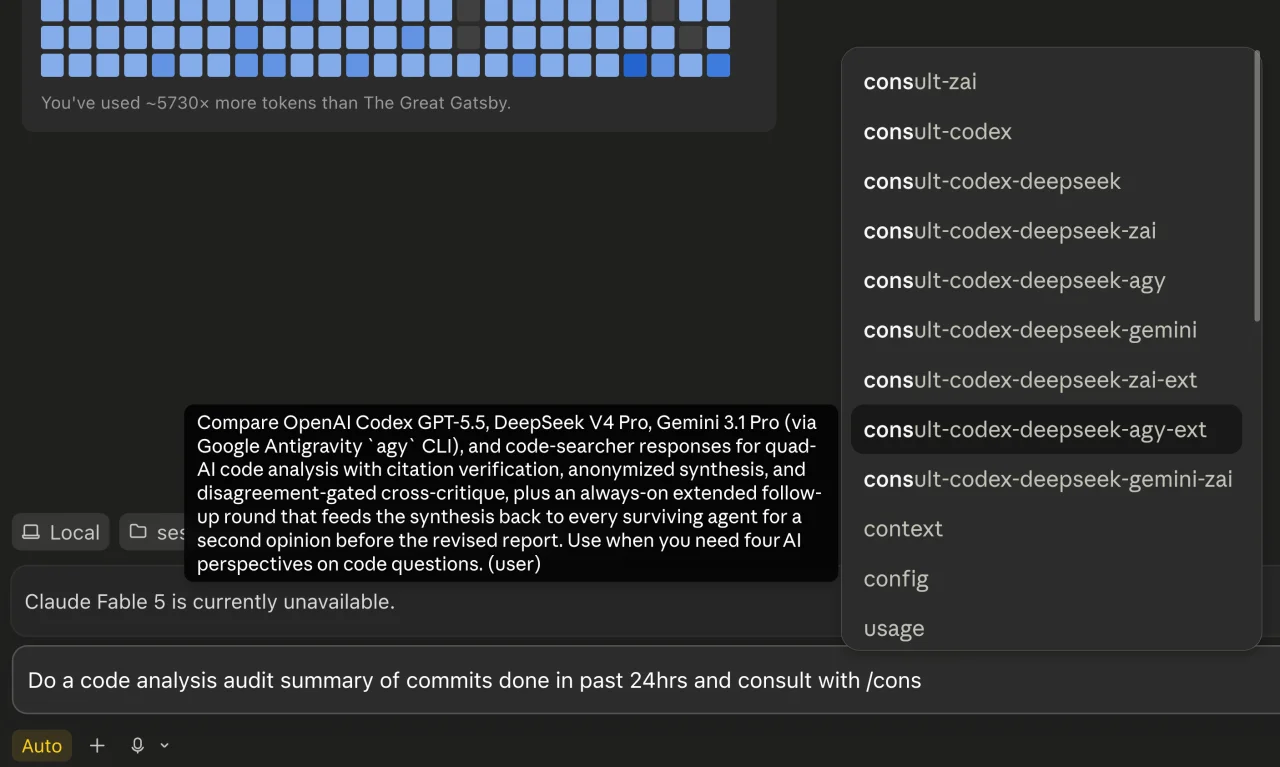Focus the message prompt input field
This screenshot has width=1280, height=767.
coord(646,680)
